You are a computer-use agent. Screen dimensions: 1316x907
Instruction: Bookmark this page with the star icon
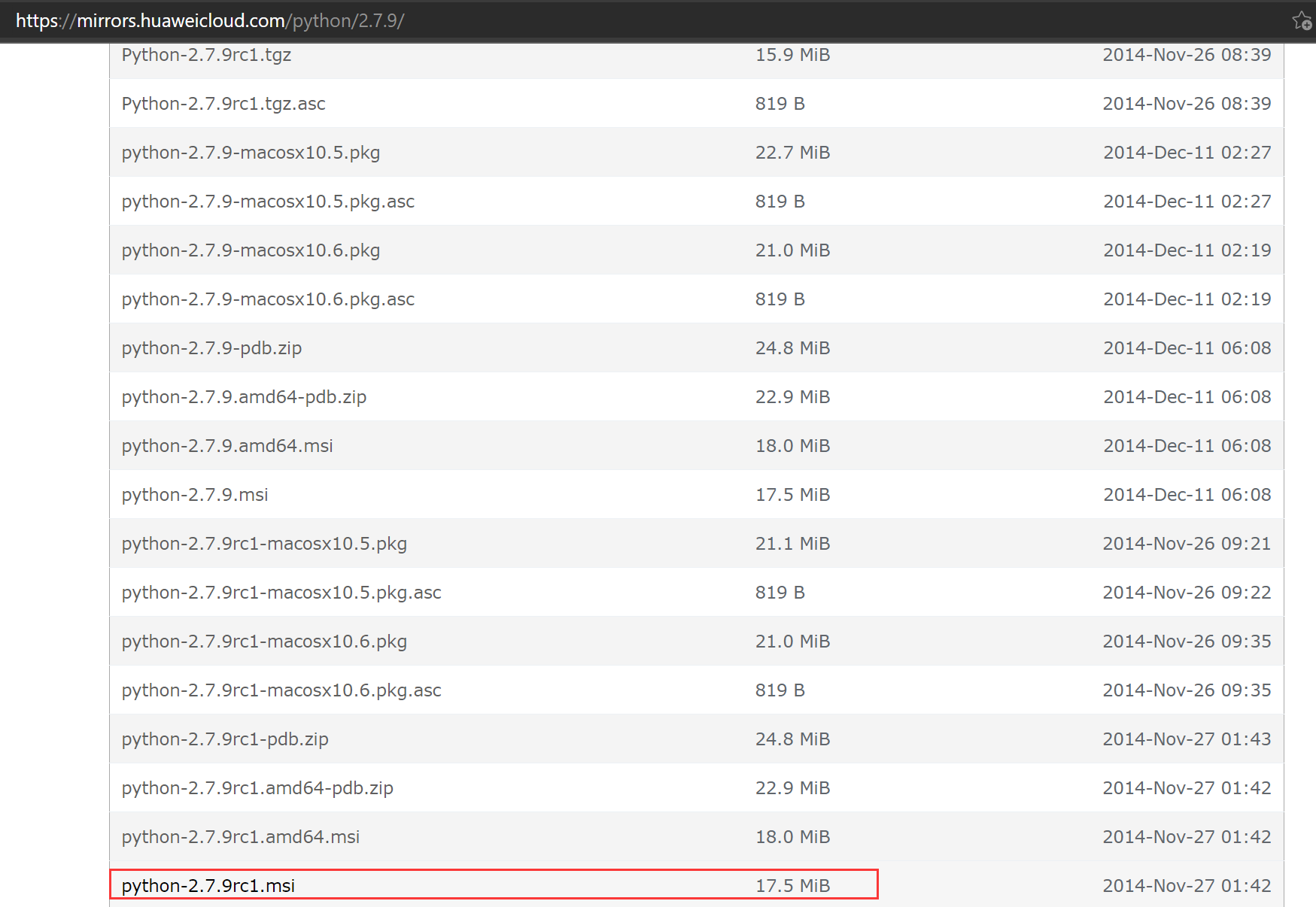[x=1302, y=20]
